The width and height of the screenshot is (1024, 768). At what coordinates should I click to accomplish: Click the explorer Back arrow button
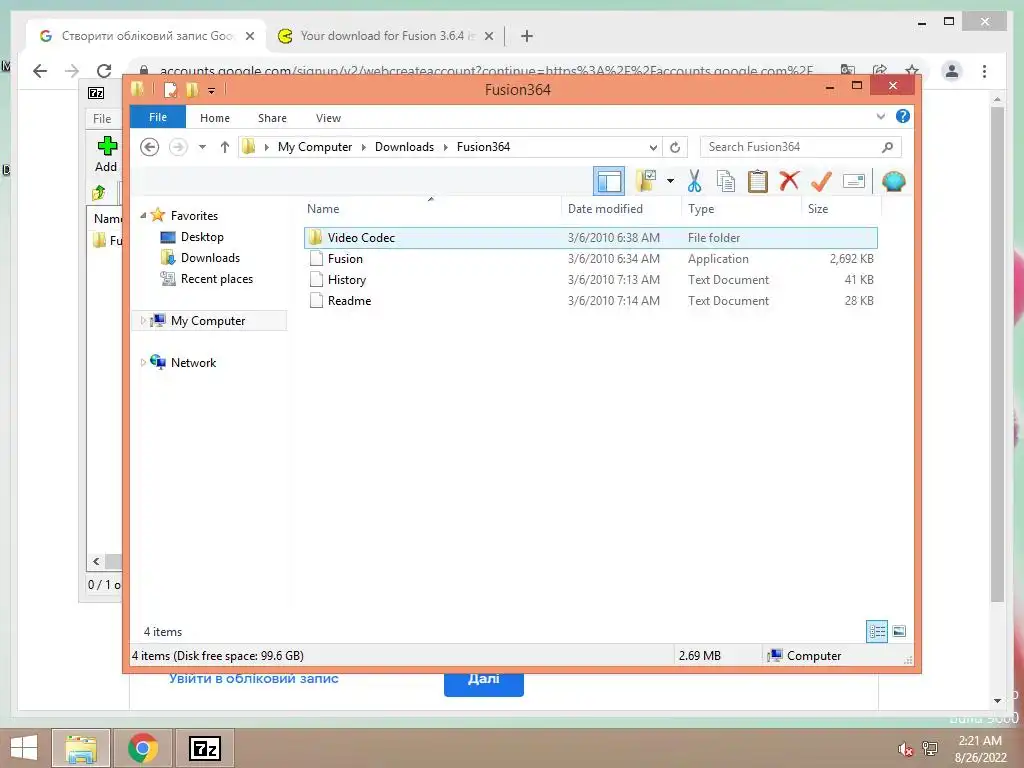150,147
